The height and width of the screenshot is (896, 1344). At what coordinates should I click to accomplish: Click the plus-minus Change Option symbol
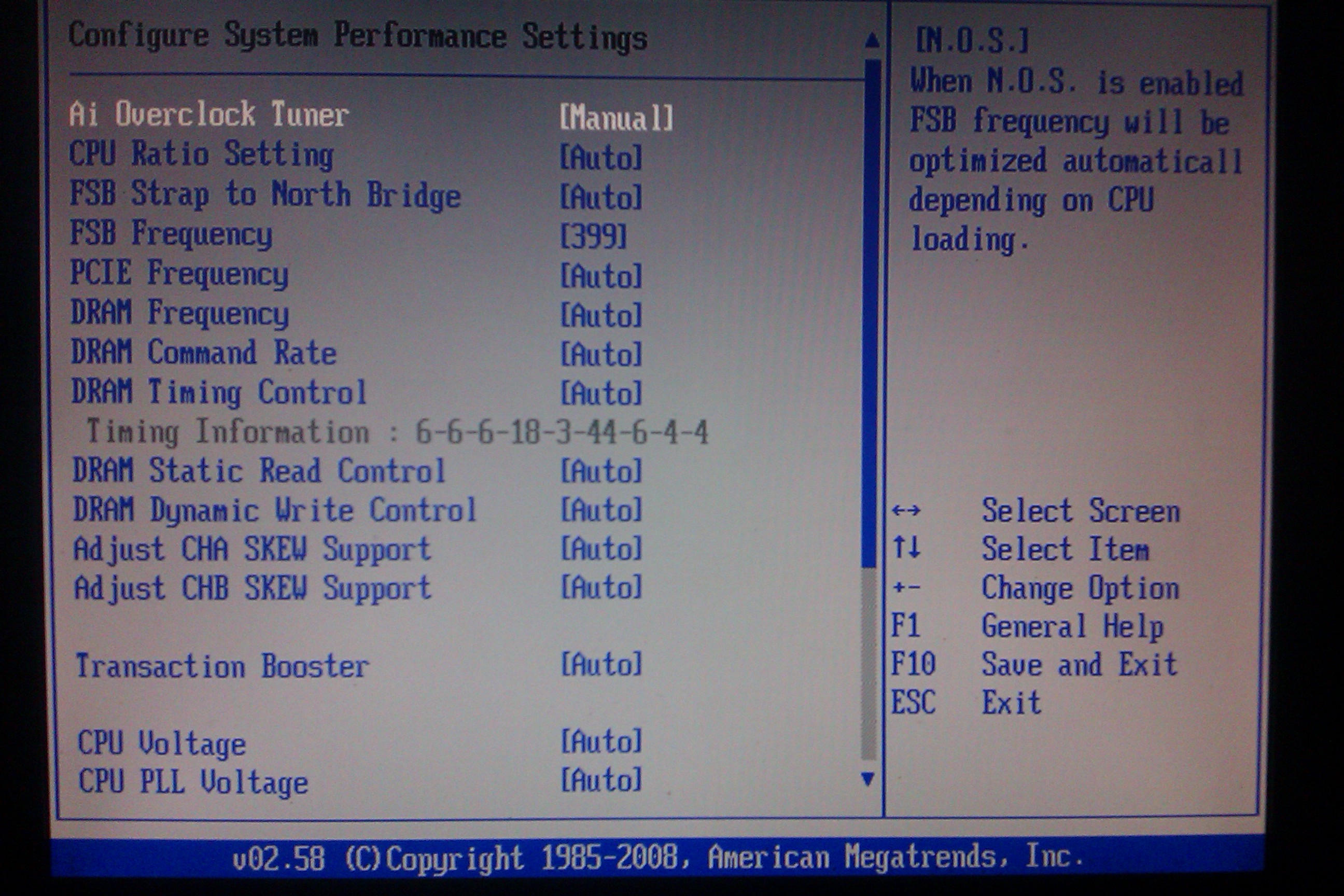click(906, 587)
